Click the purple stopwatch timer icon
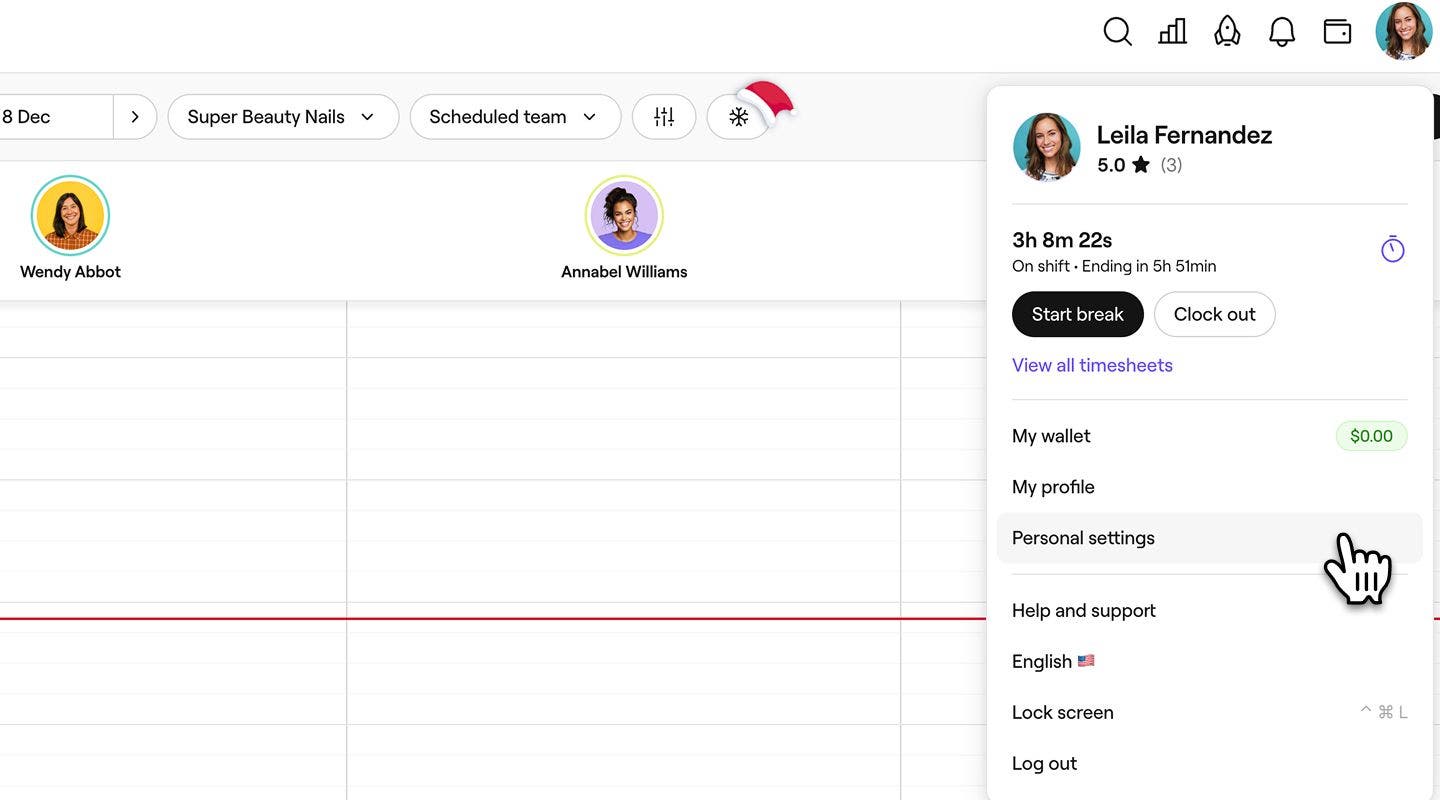This screenshot has width=1440, height=800. [1392, 249]
